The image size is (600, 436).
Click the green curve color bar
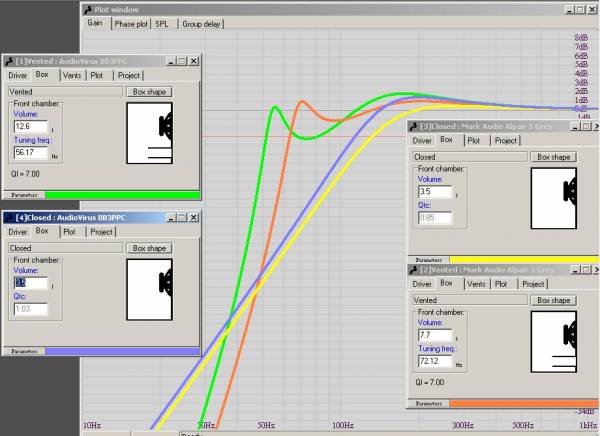pos(122,195)
